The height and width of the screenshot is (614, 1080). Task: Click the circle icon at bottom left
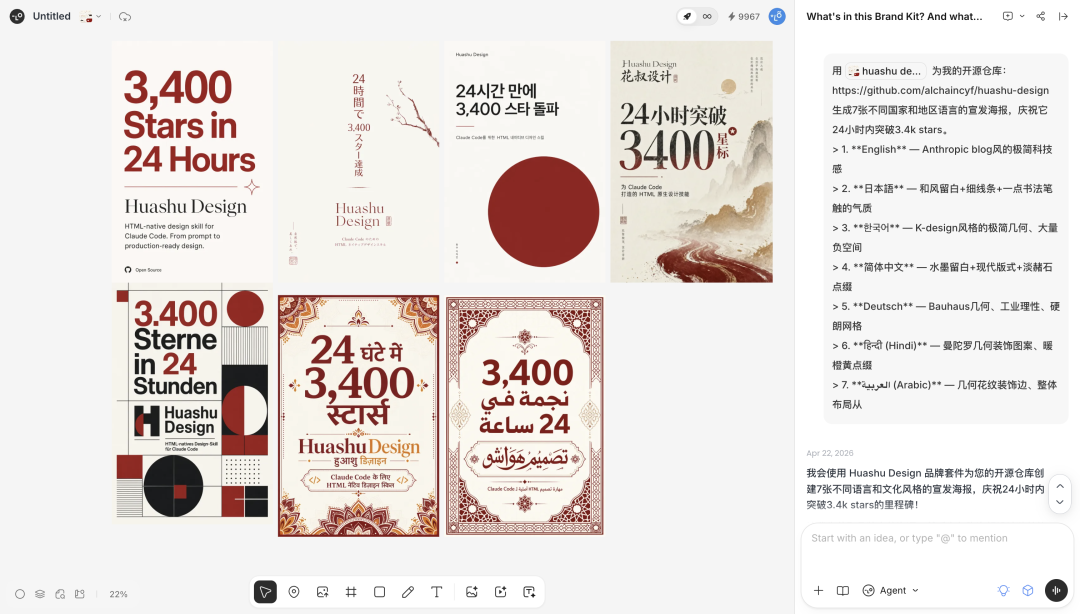click(x=20, y=594)
